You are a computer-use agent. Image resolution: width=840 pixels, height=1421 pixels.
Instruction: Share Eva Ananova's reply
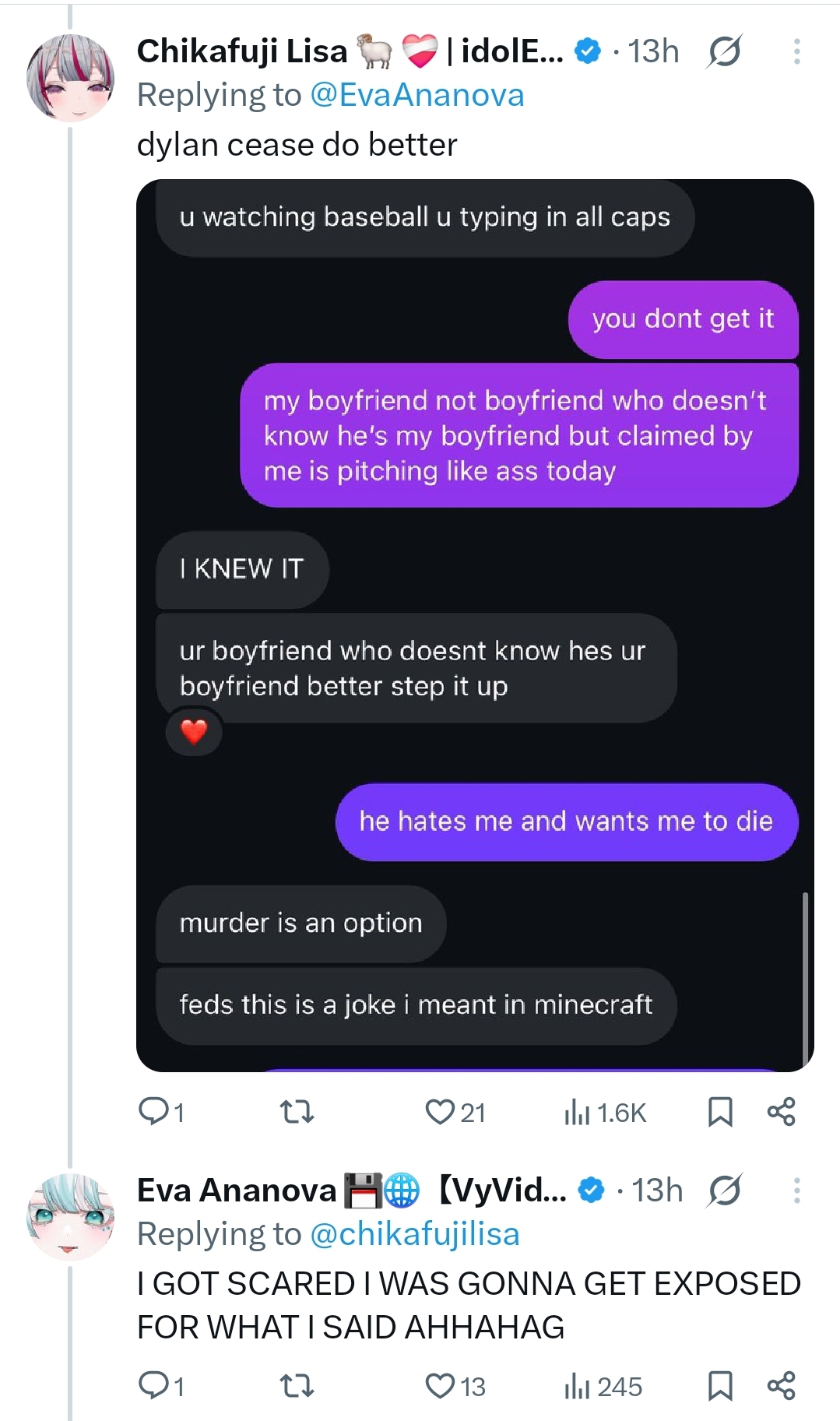pyautogui.click(x=781, y=1385)
